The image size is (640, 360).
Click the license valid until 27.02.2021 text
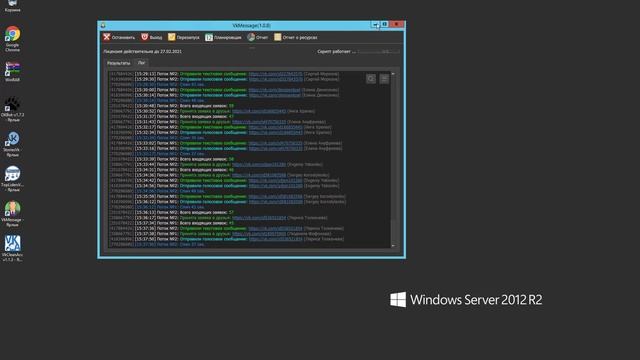142,51
